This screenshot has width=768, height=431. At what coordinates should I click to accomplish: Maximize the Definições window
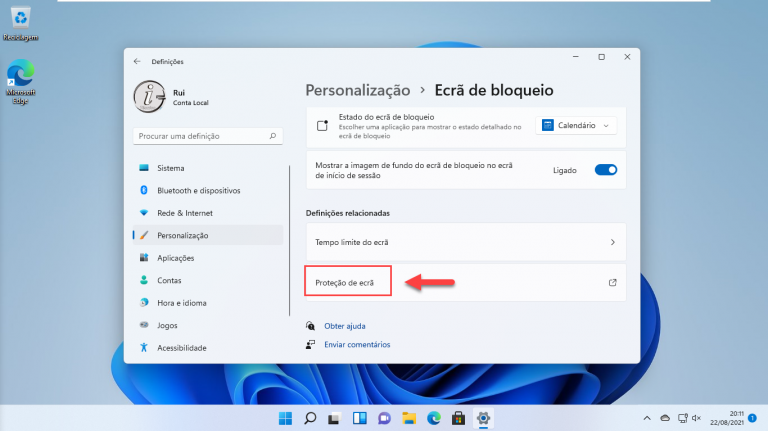click(601, 57)
